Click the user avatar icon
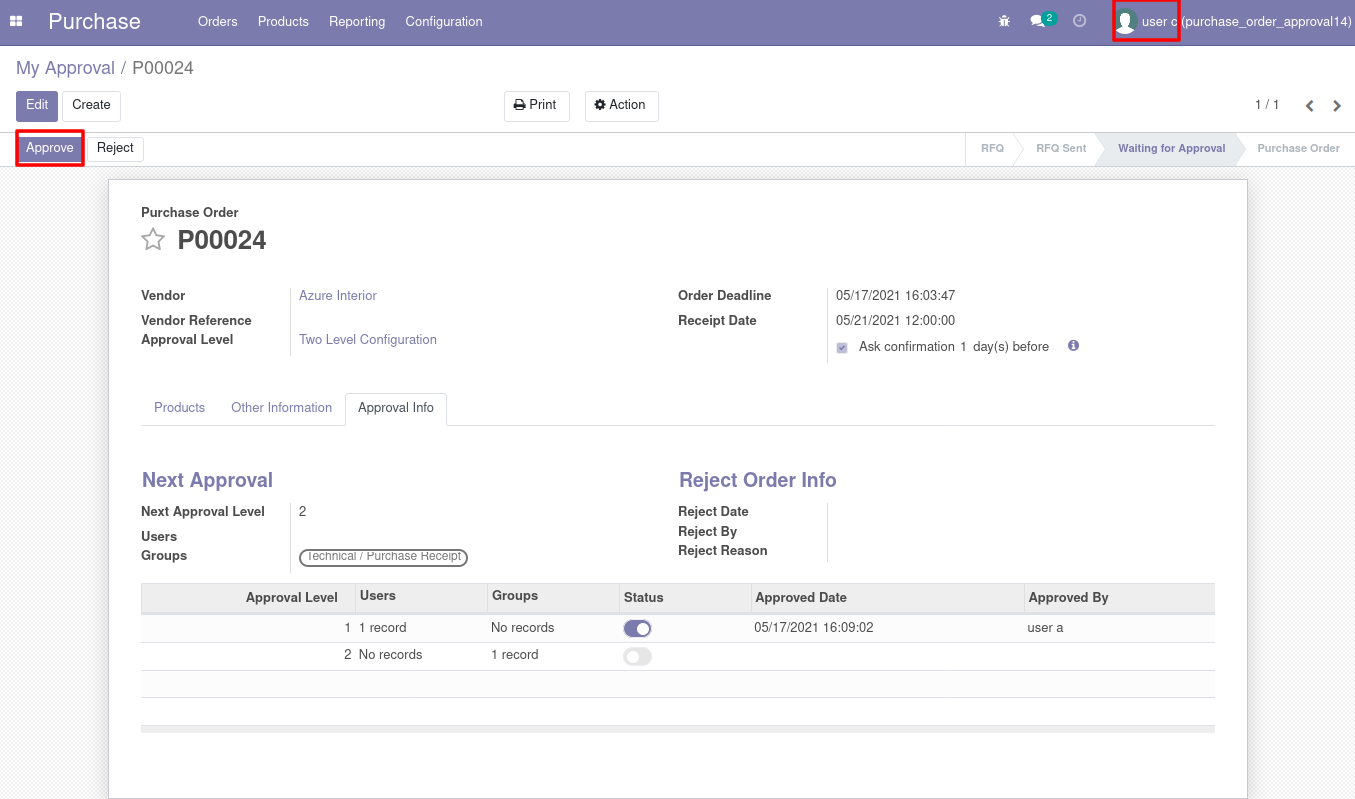The height and width of the screenshot is (799, 1355). (x=1126, y=22)
